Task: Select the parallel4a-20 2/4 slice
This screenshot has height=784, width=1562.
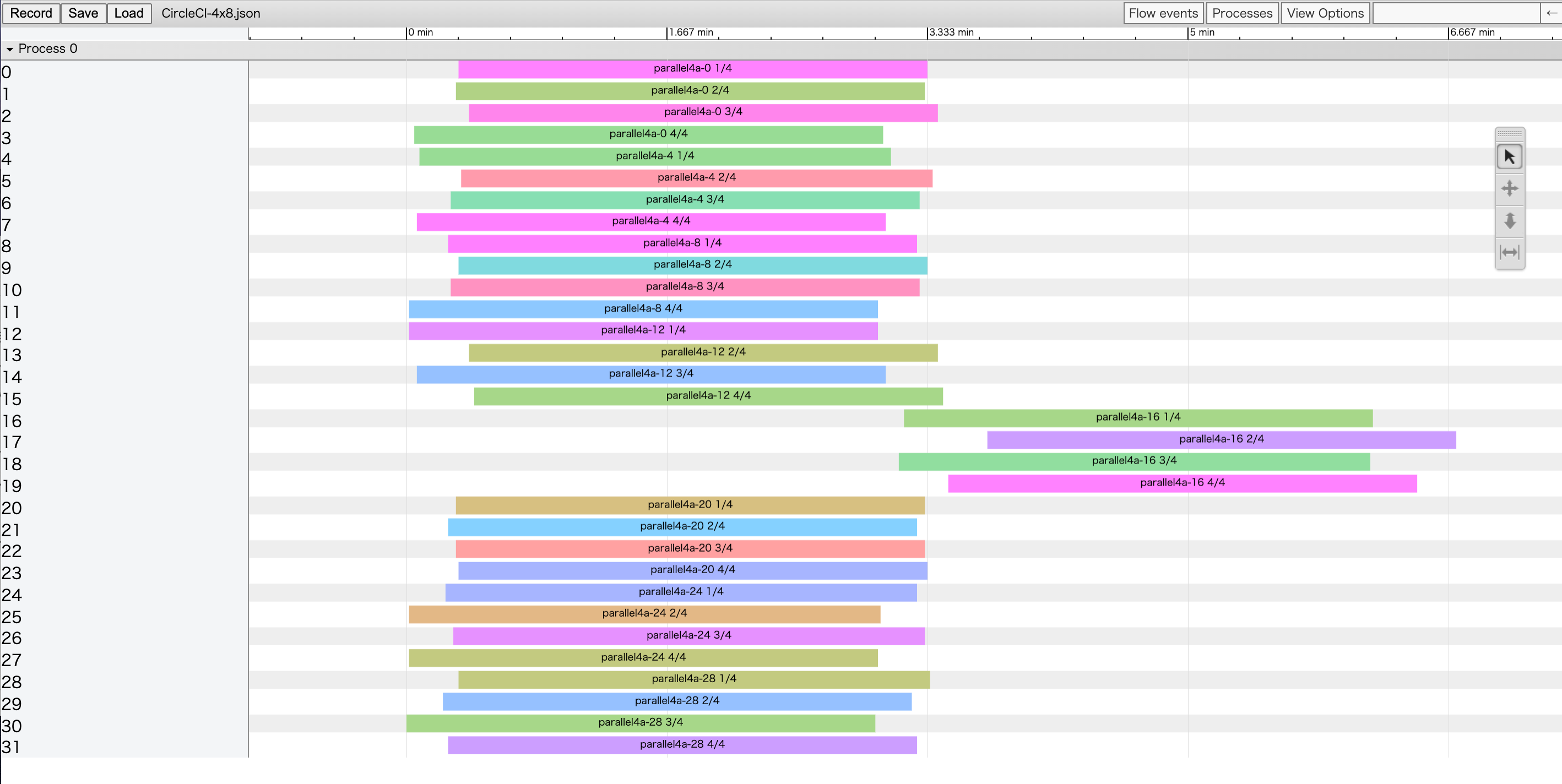Action: pos(682,527)
